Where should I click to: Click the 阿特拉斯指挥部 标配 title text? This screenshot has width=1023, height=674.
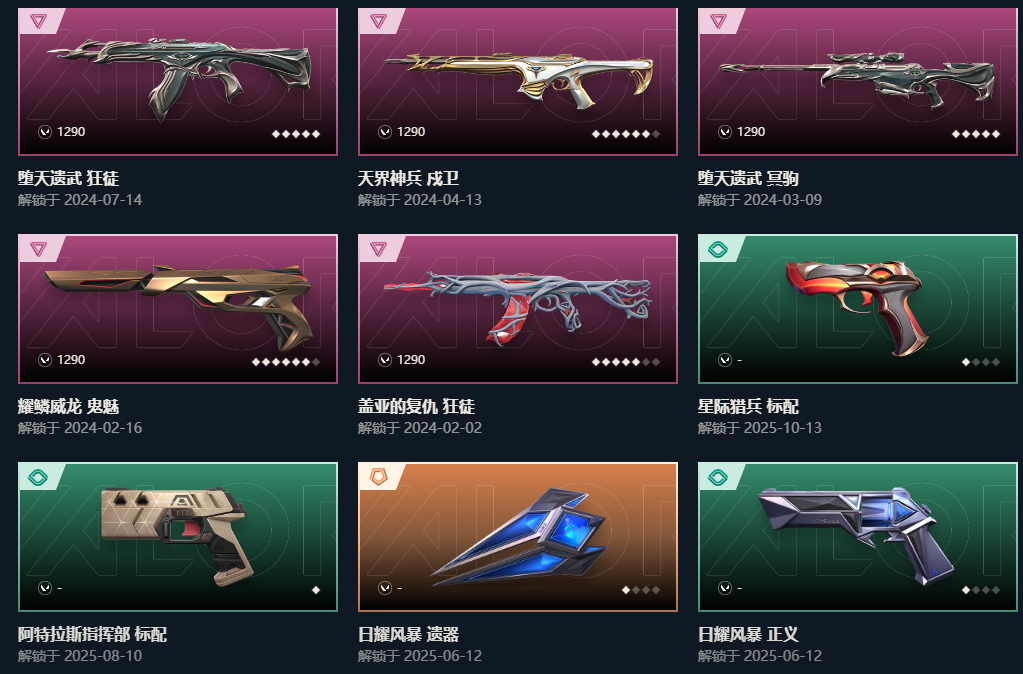[x=92, y=634]
